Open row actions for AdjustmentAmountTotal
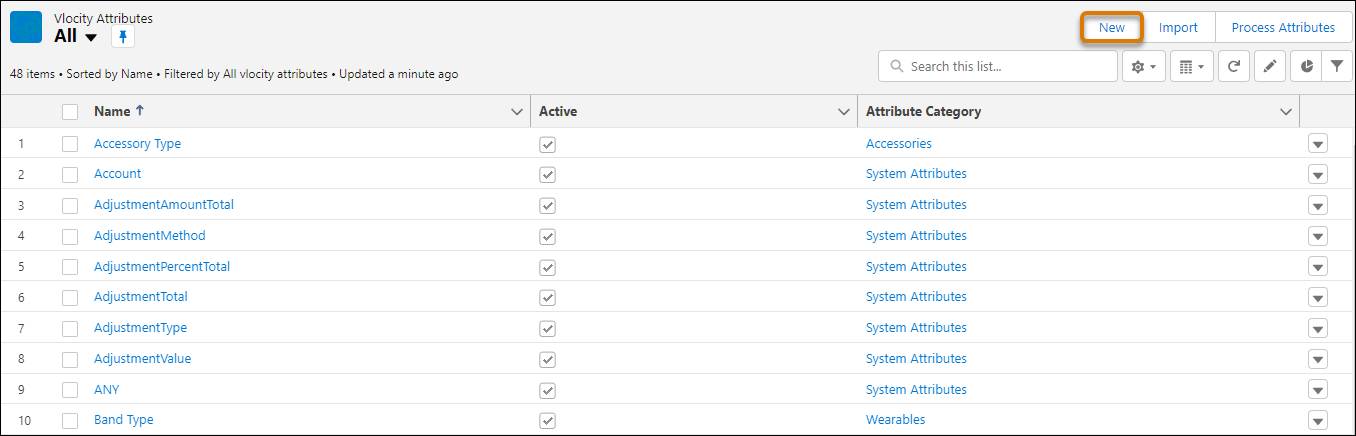The height and width of the screenshot is (436, 1356). (1318, 205)
